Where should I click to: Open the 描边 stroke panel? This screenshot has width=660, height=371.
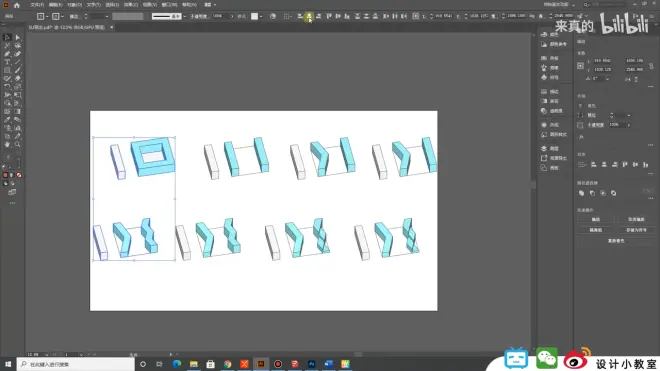[550, 91]
